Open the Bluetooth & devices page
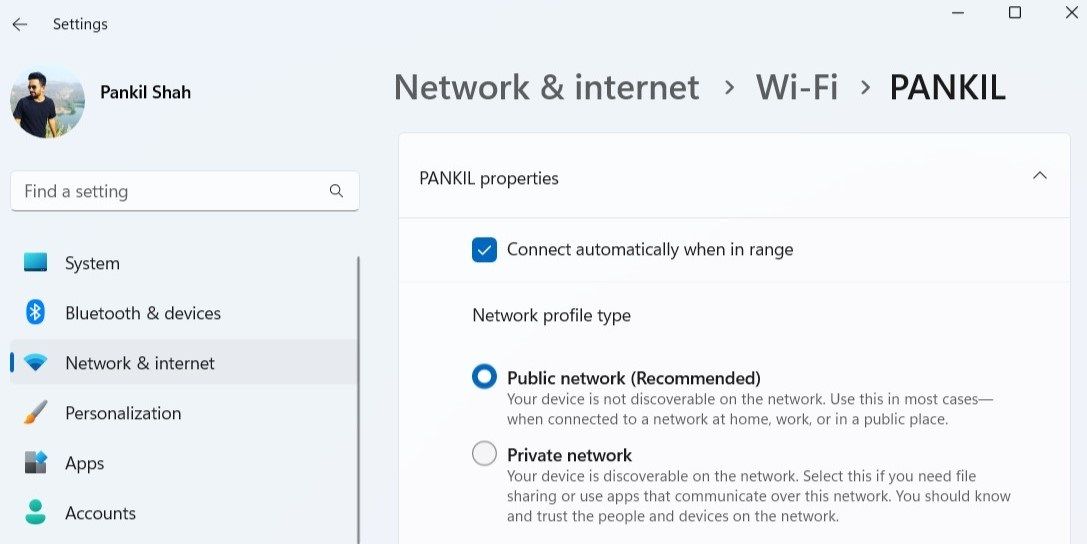 point(143,313)
